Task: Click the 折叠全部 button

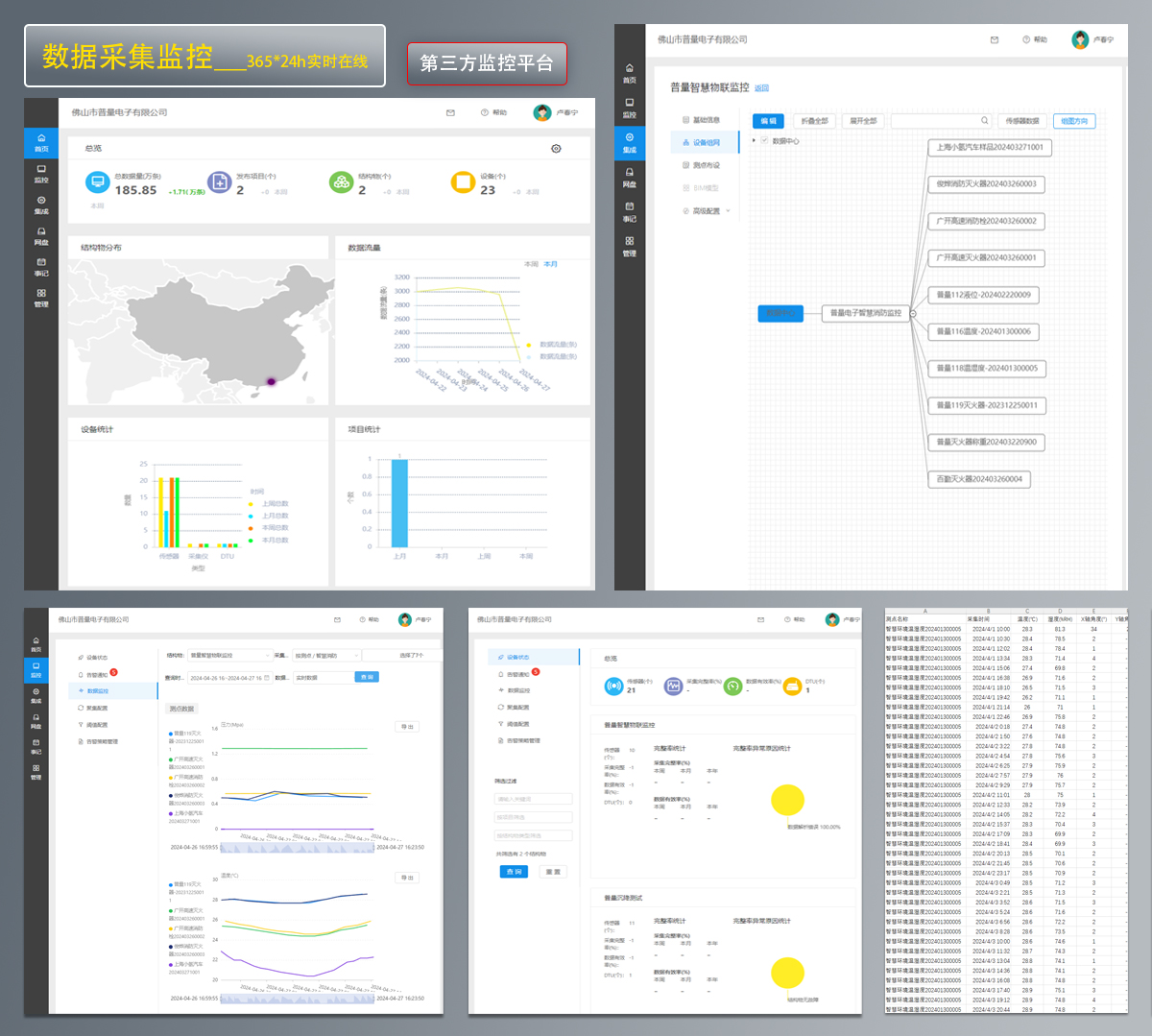Action: point(814,121)
